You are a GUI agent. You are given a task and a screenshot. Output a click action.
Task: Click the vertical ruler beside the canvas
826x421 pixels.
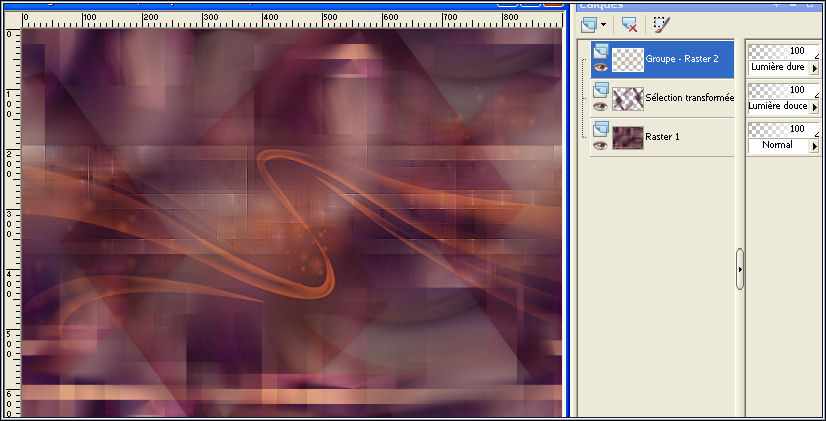[x=13, y=222]
